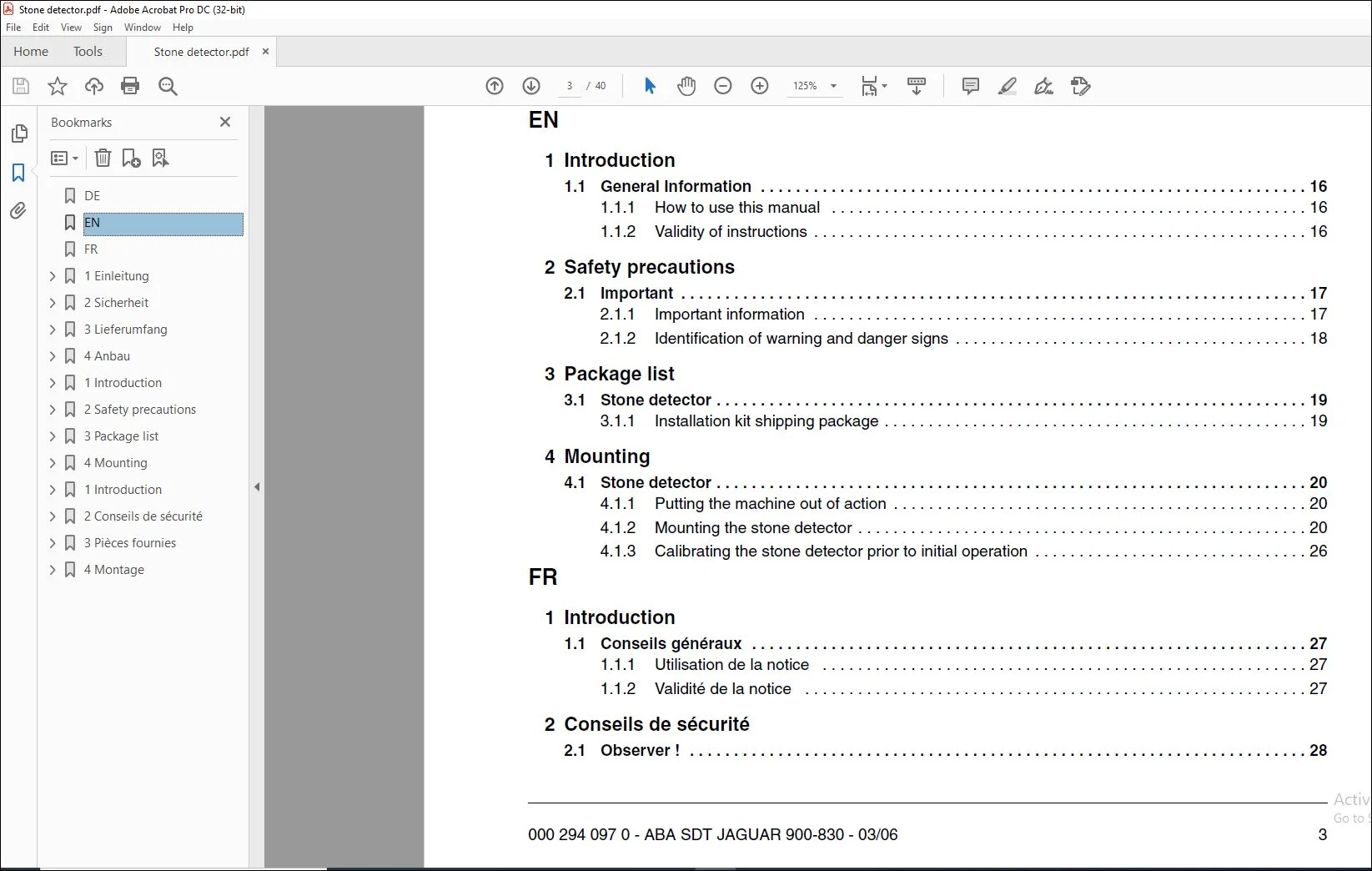Collapse the navigation pane with the arrow
This screenshot has width=1372, height=871.
coord(257,487)
